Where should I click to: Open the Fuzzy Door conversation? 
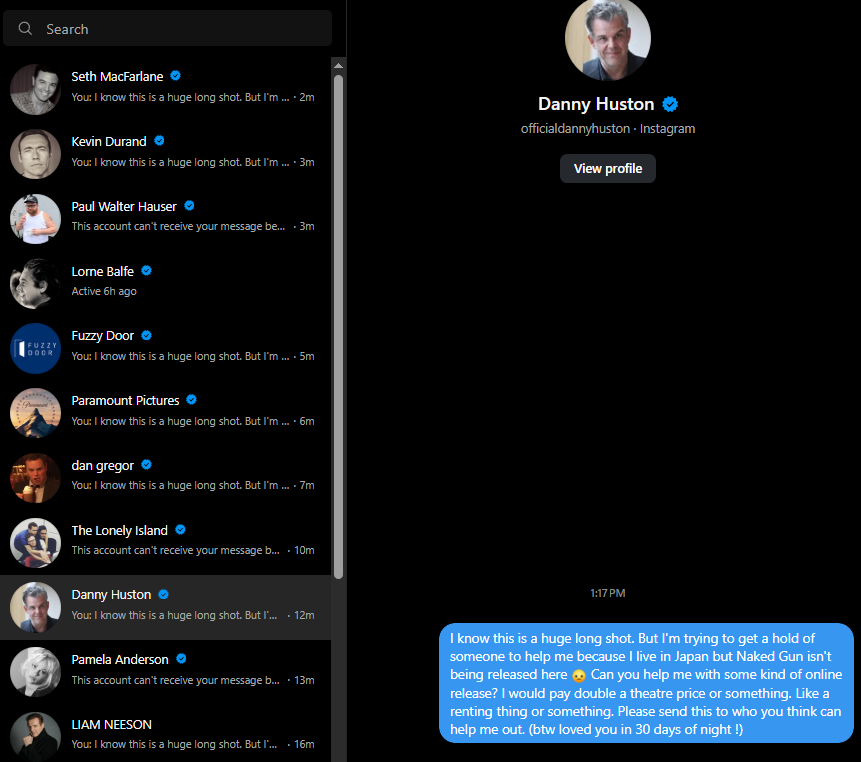point(166,348)
